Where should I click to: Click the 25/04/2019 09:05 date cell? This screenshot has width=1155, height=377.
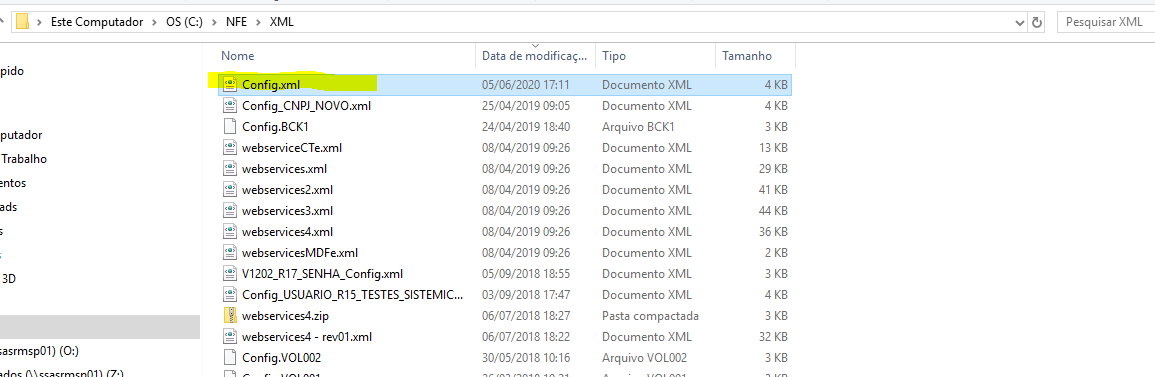tap(525, 105)
